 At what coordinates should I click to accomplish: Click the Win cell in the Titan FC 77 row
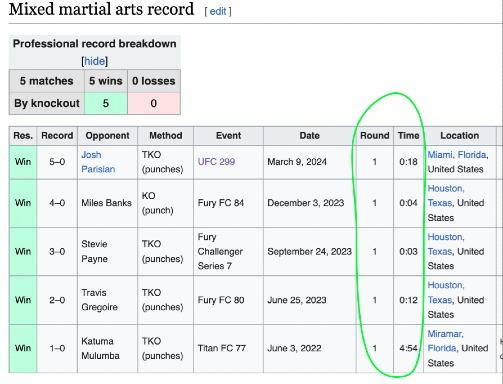(23, 348)
